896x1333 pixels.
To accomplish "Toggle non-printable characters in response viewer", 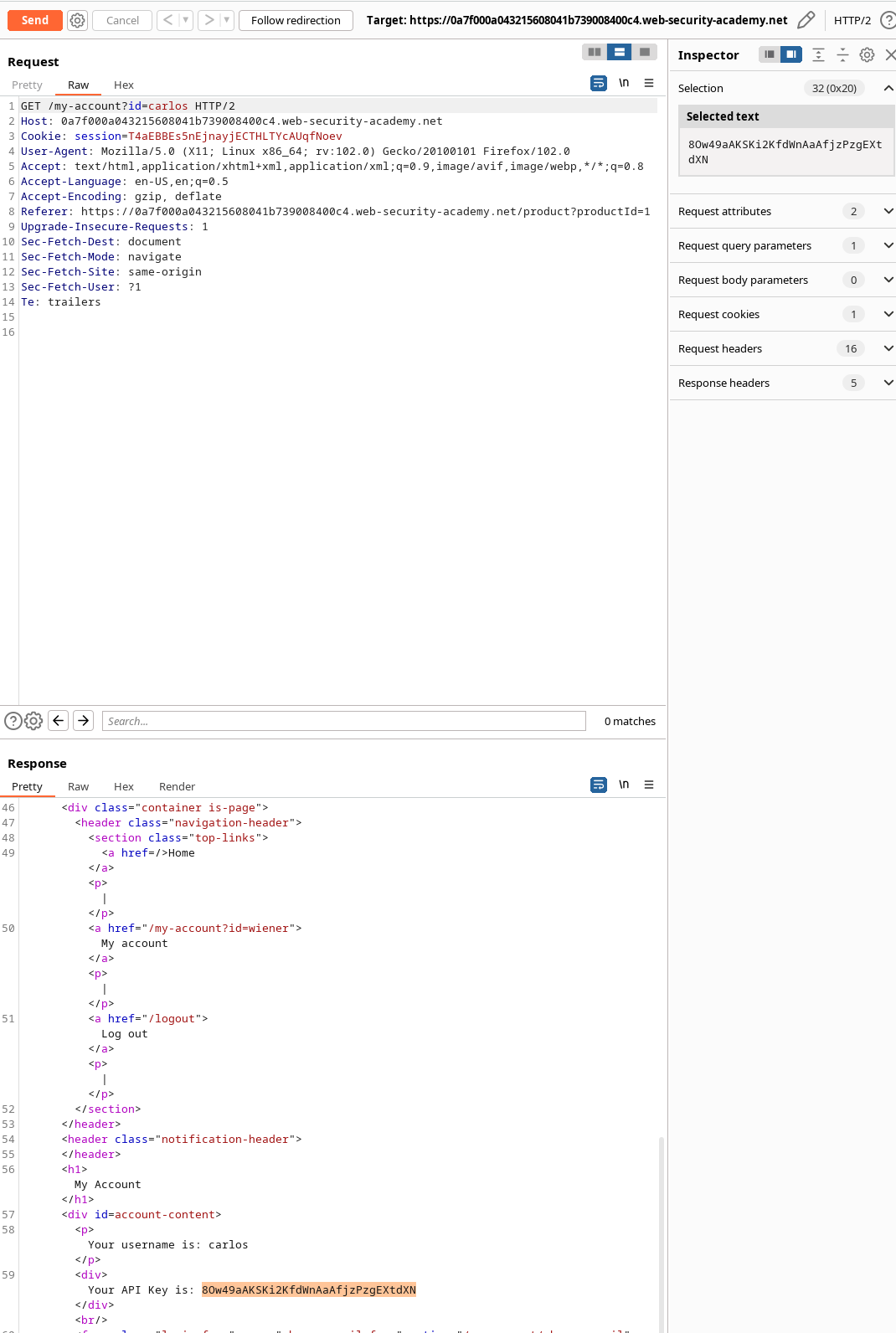I will [624, 785].
